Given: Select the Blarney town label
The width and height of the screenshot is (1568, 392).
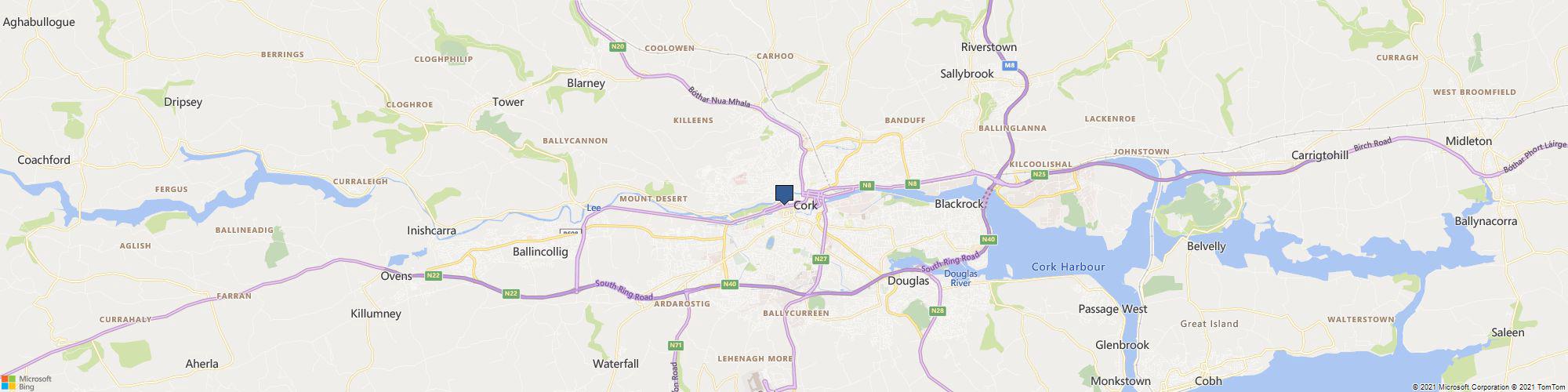Looking at the screenshot, I should [586, 83].
